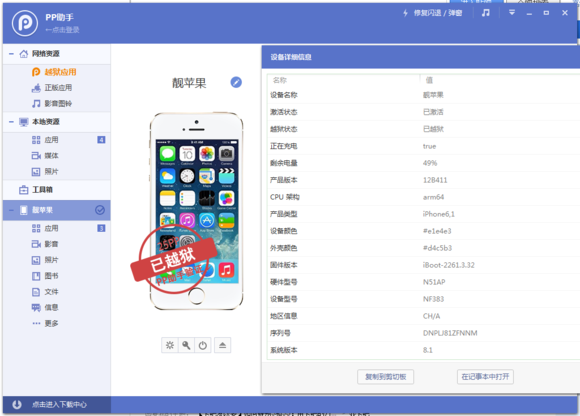
Task: Select the 序列号 row value DNPLJ81ZFNNM
Action: 450,333
